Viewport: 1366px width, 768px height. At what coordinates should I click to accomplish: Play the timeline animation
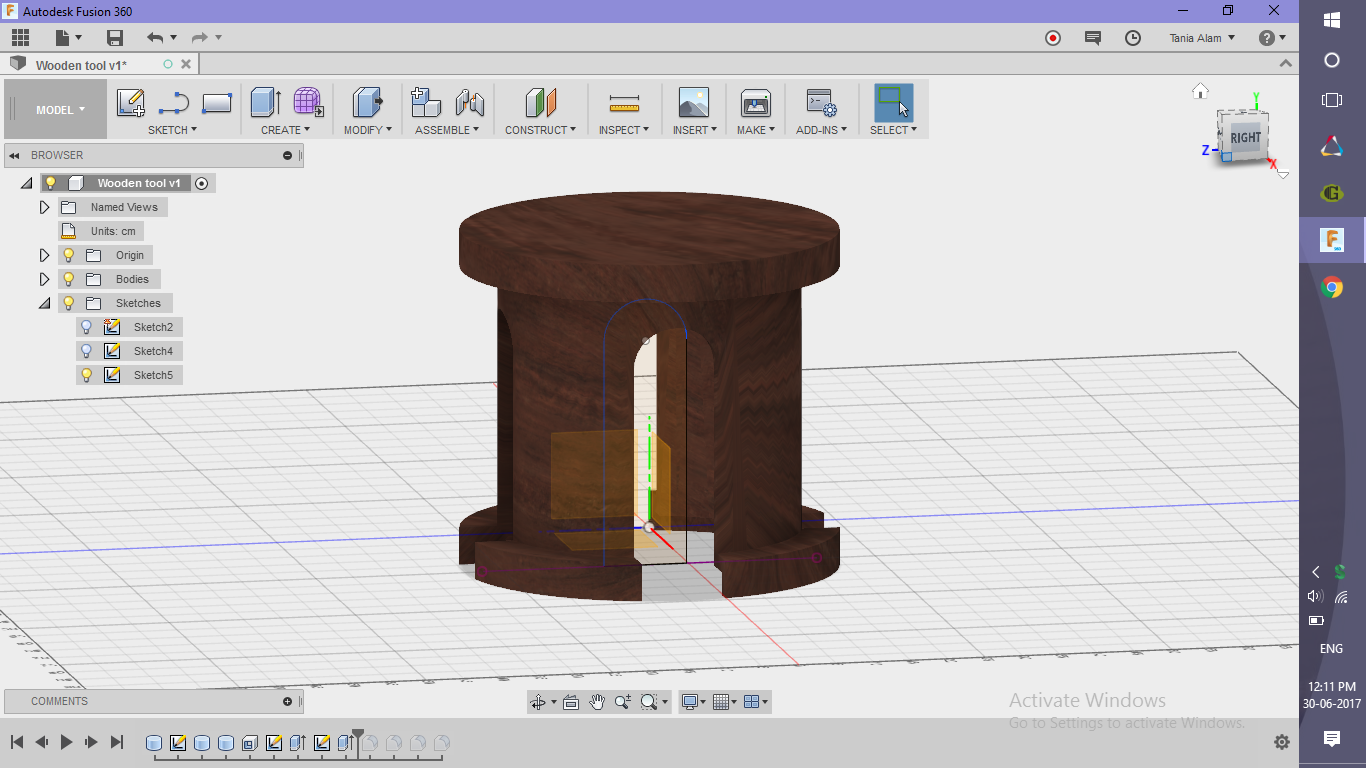[x=67, y=742]
